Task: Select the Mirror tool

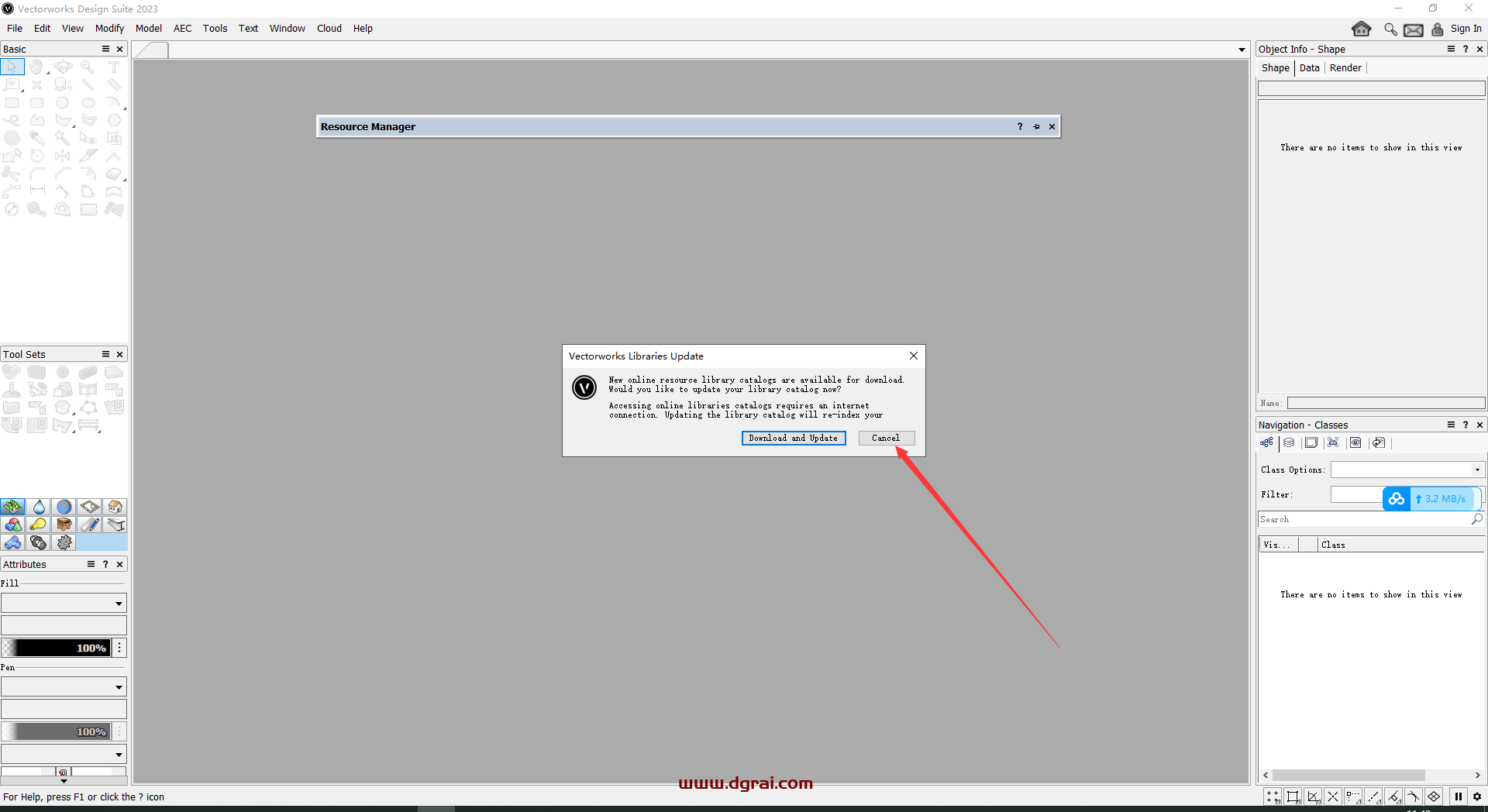Action: 63,157
